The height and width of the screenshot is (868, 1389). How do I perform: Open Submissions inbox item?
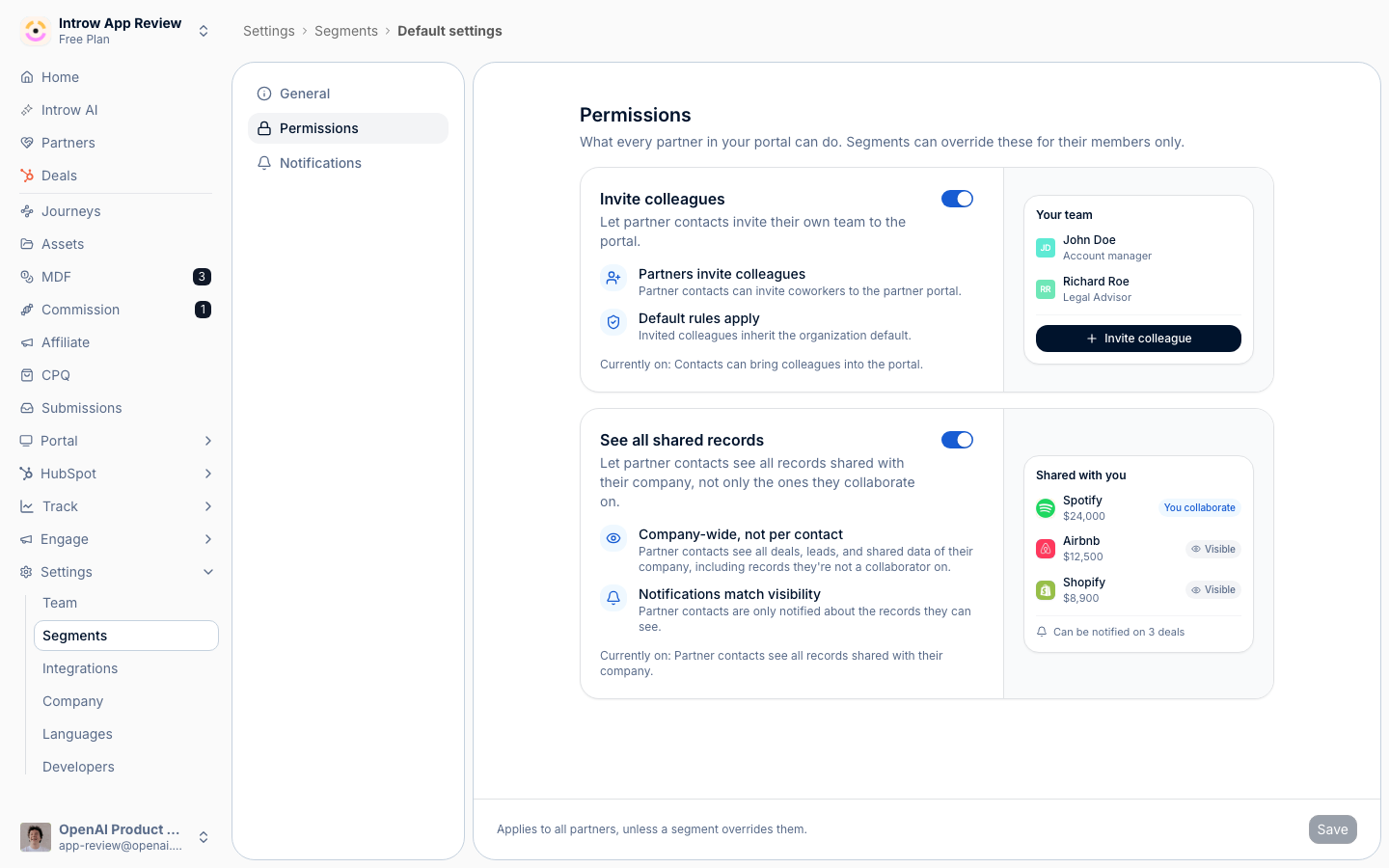(116, 408)
